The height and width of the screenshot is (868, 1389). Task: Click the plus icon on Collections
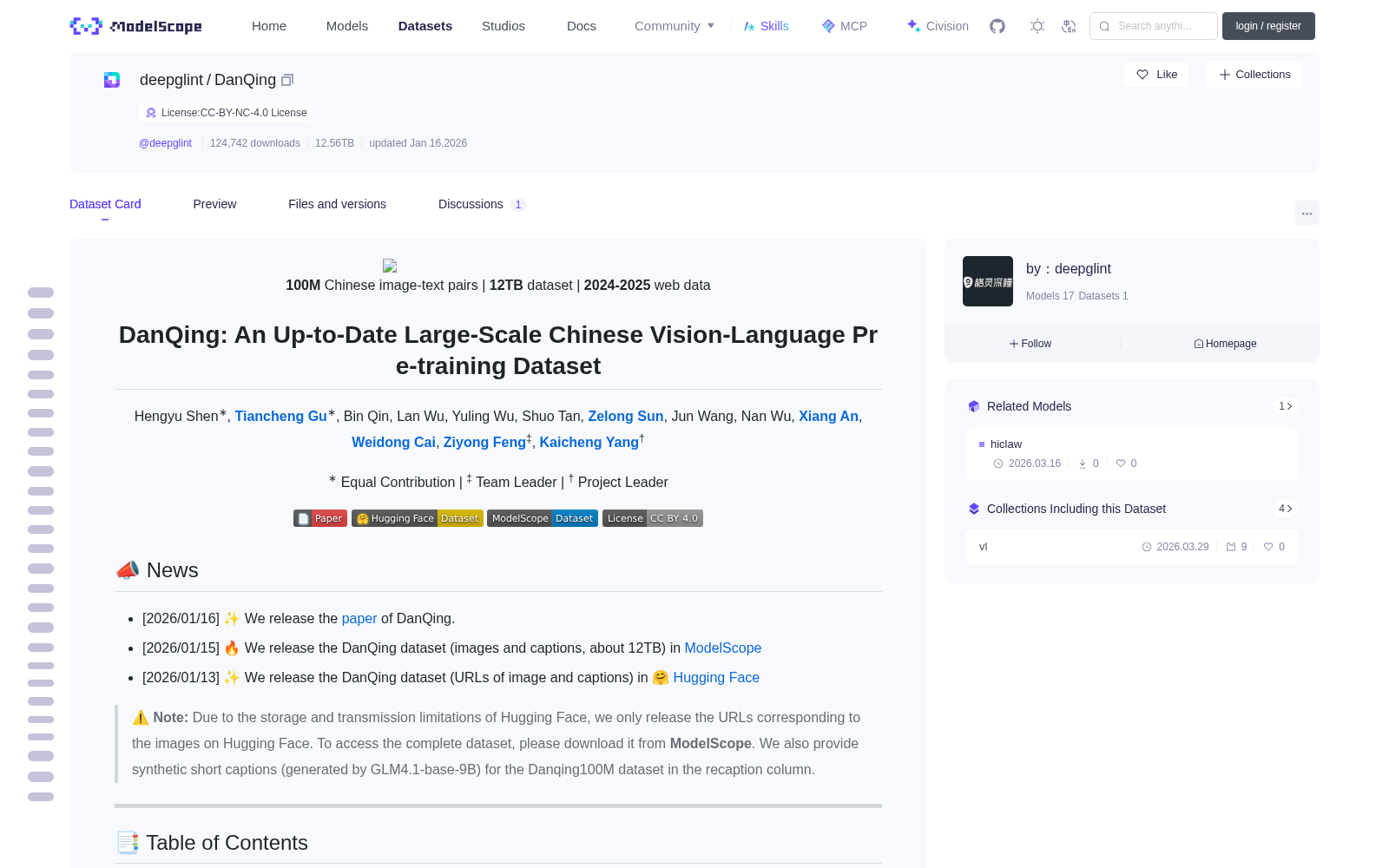(x=1225, y=75)
